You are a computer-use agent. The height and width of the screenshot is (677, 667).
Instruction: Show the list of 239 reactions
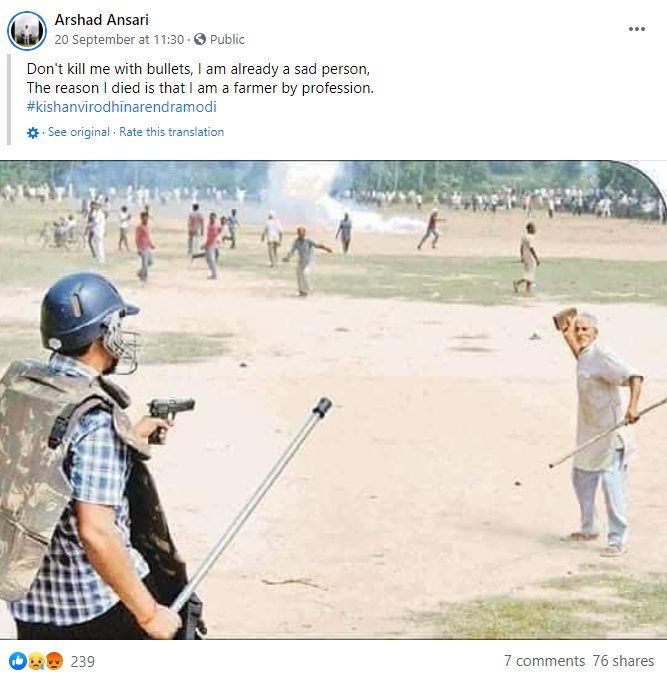pos(82,661)
